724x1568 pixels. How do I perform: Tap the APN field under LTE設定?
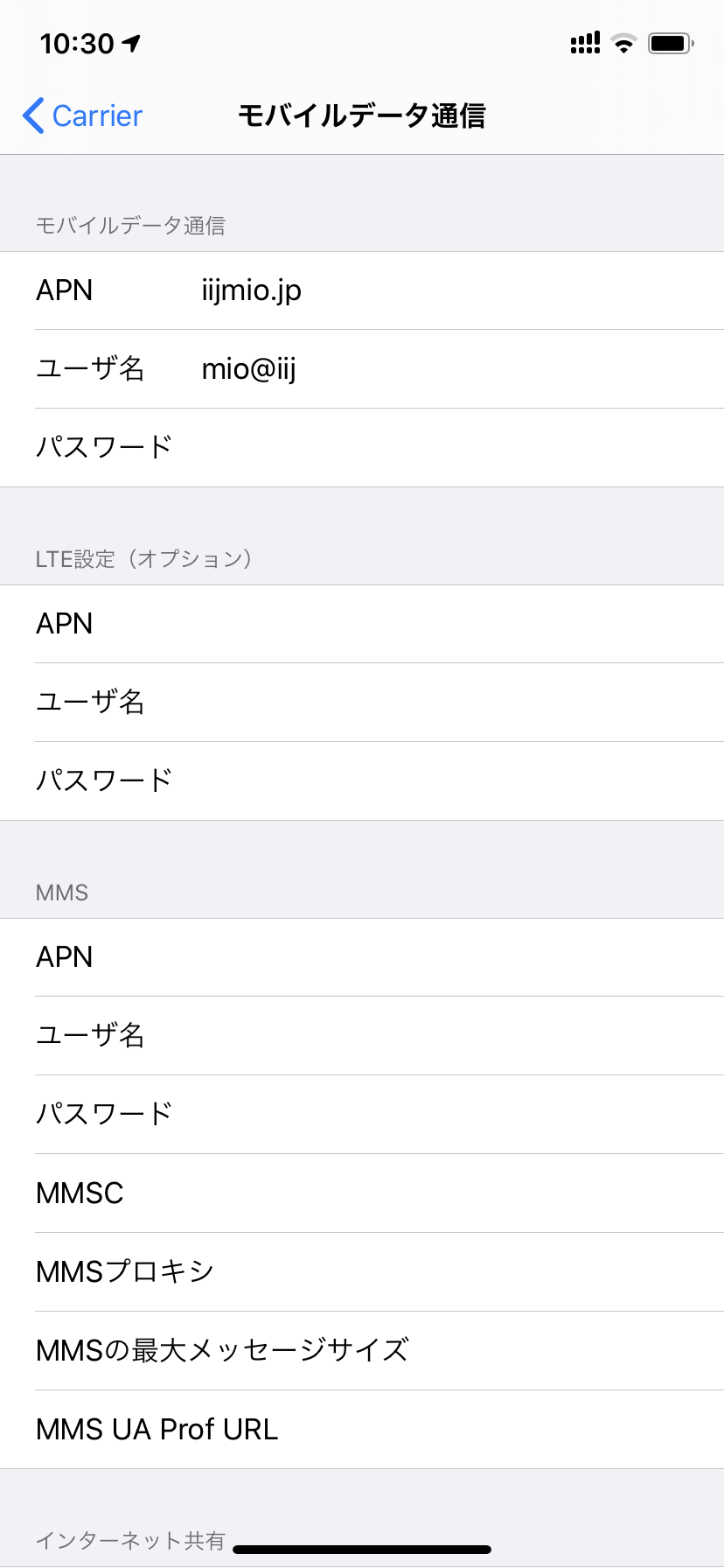(437, 624)
